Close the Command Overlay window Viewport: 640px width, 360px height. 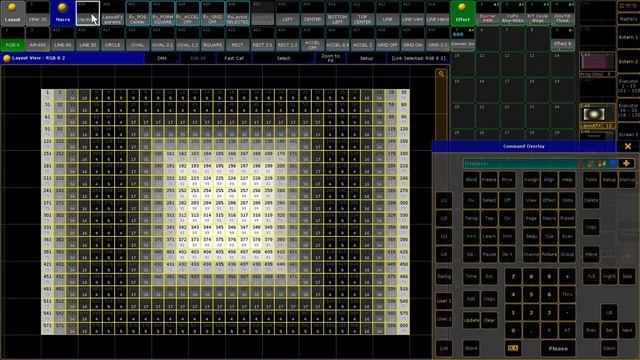click(628, 146)
